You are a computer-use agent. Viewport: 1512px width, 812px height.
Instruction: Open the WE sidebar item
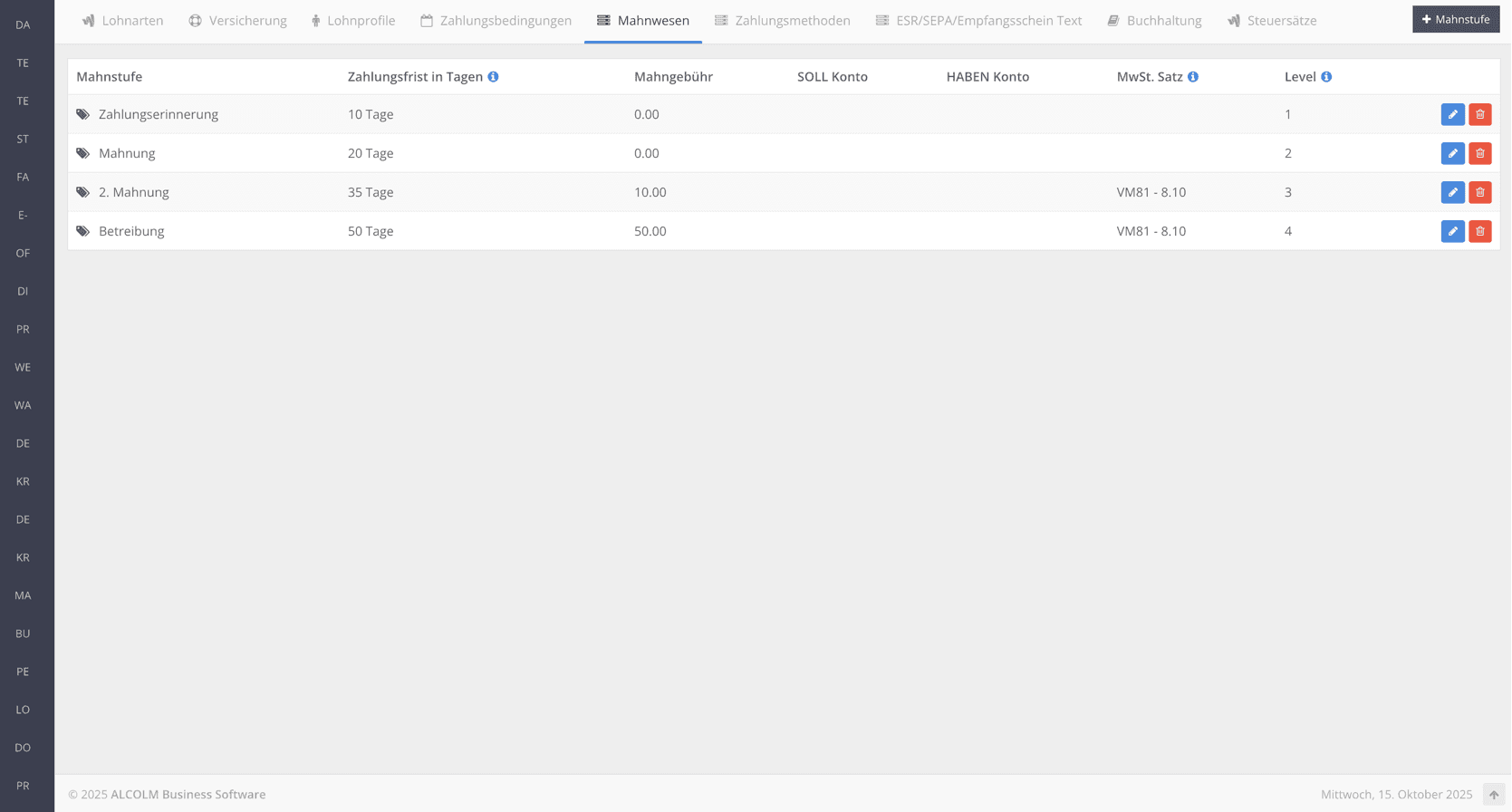(x=23, y=367)
